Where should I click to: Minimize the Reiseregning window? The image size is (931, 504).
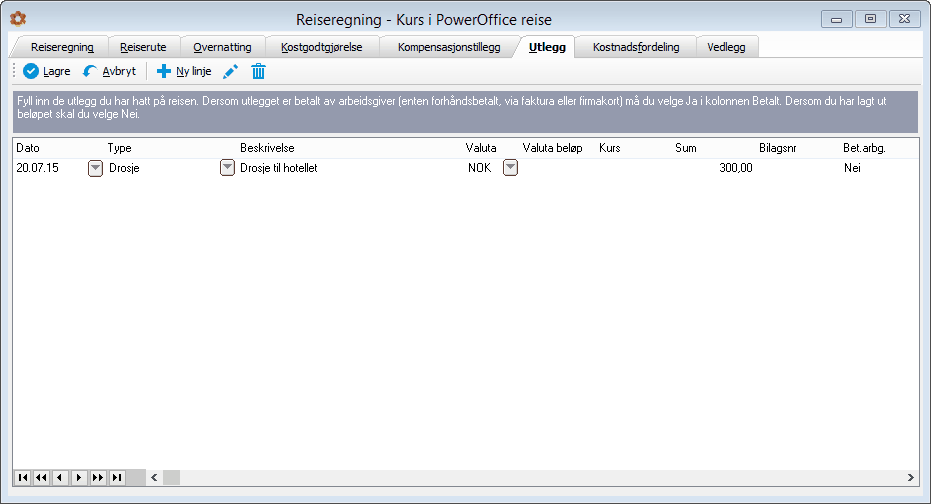pos(837,19)
